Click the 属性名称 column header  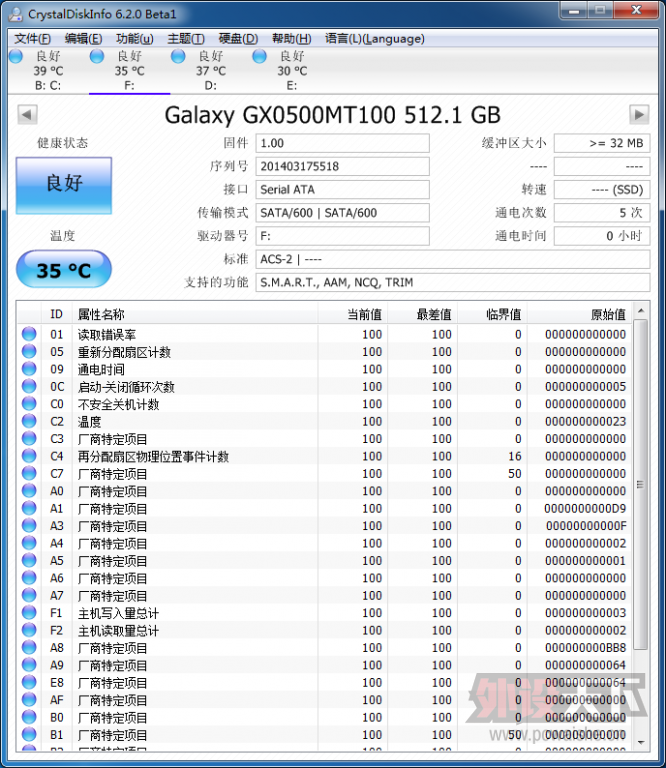(195, 314)
